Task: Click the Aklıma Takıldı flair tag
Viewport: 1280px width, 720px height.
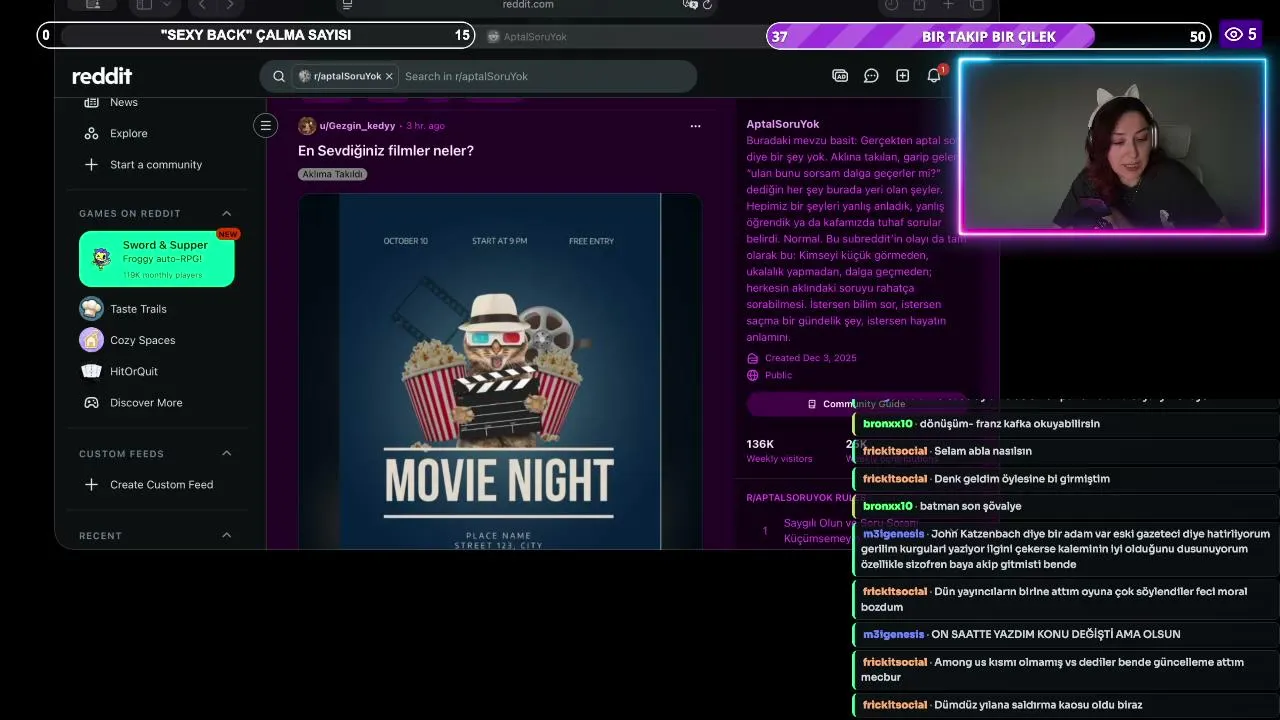Action: coord(333,174)
